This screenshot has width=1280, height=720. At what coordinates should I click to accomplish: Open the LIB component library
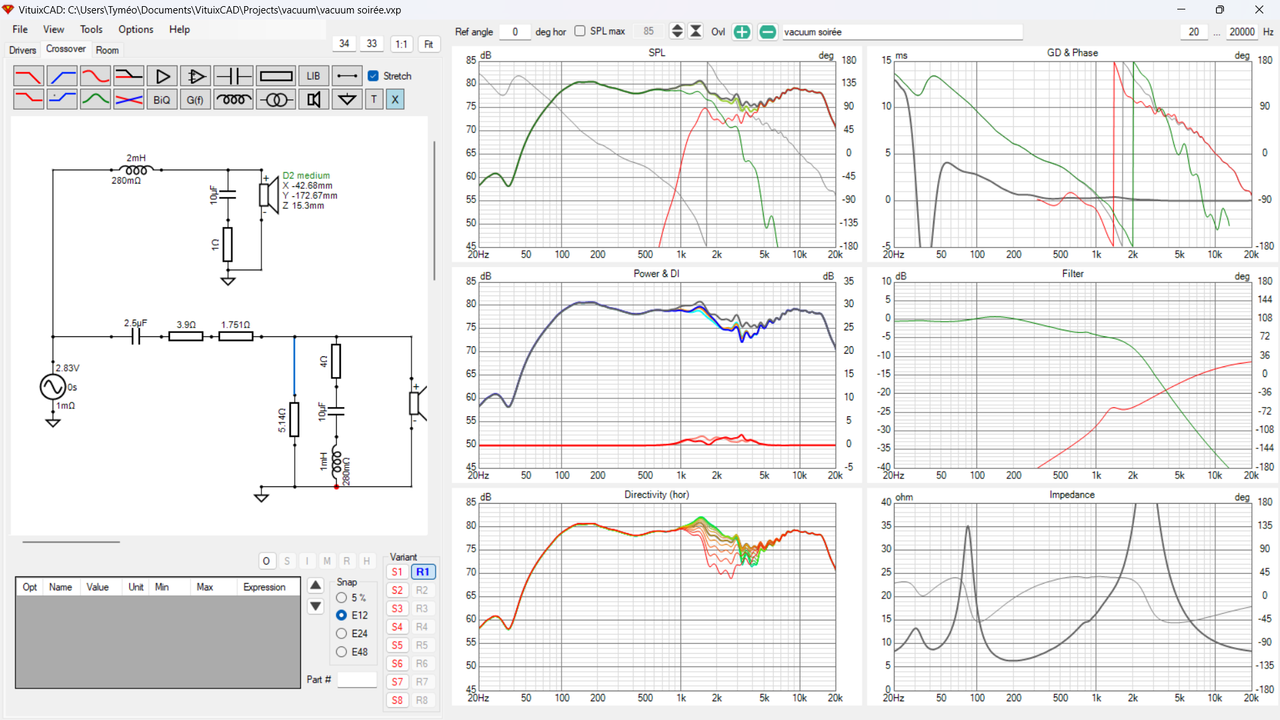click(313, 76)
